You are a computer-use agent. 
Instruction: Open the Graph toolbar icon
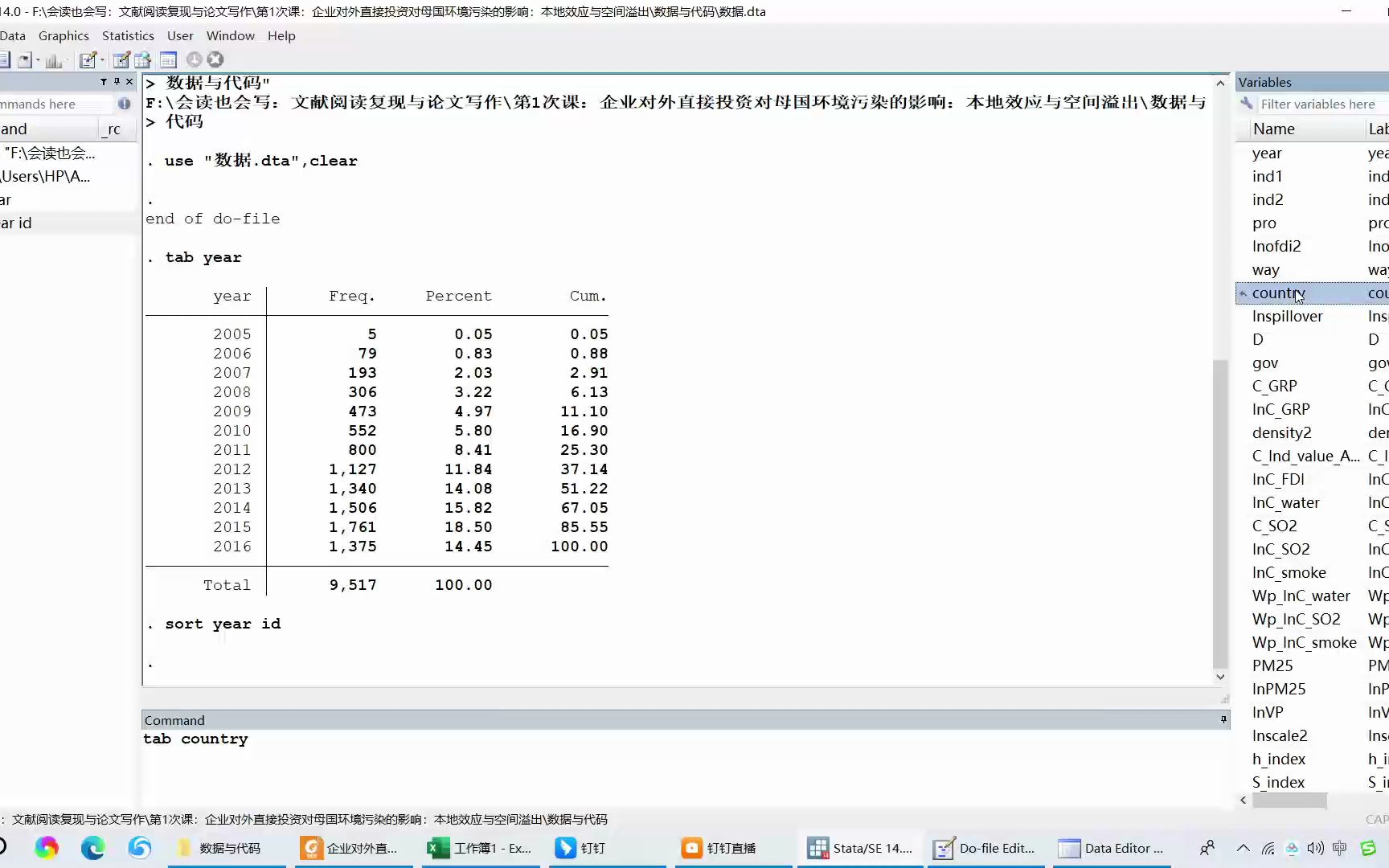[54, 59]
